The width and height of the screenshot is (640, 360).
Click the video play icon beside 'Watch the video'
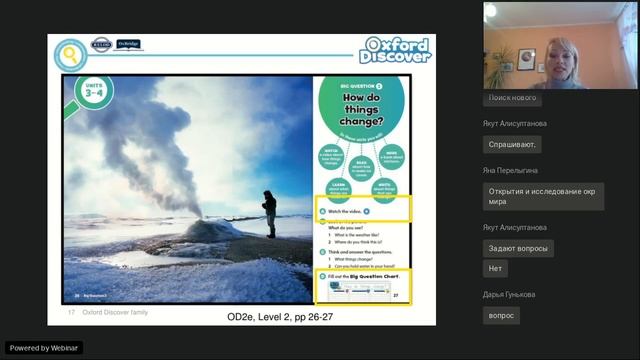367,211
